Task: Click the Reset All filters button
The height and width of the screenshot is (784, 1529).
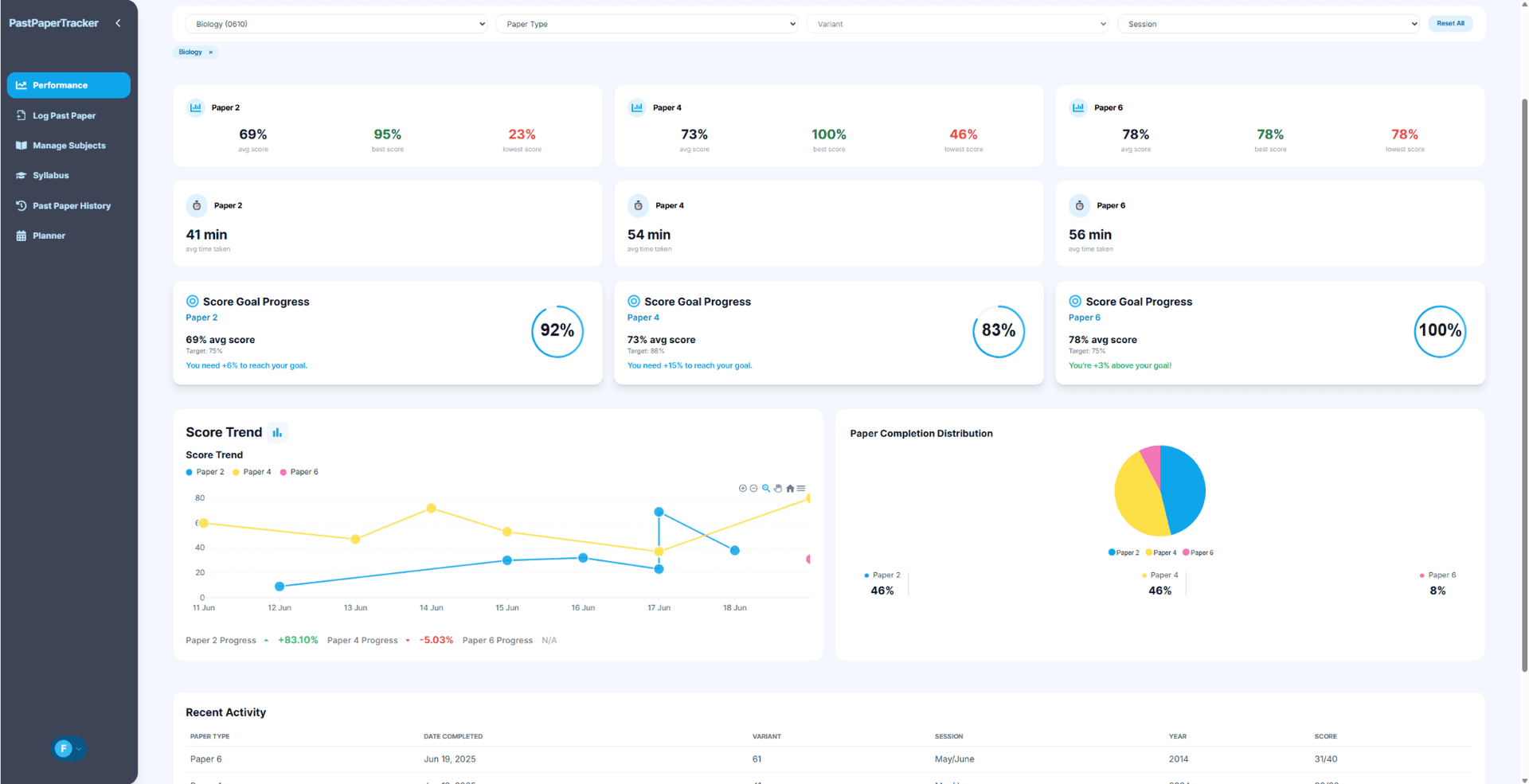Action: (x=1449, y=23)
